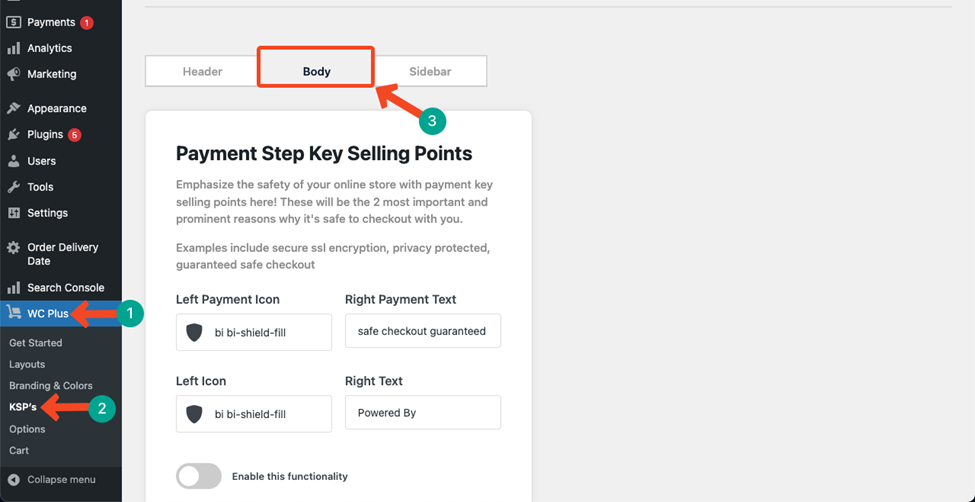The image size is (975, 502).
Task: Open the Layouts submenu page
Action: click(x=27, y=365)
